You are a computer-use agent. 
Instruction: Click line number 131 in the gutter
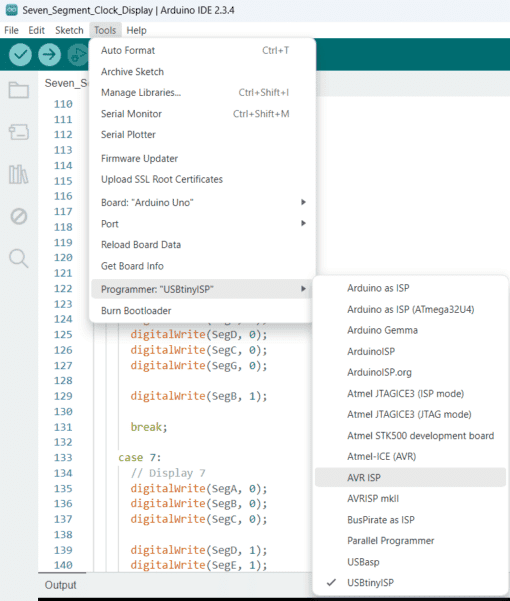click(63, 427)
